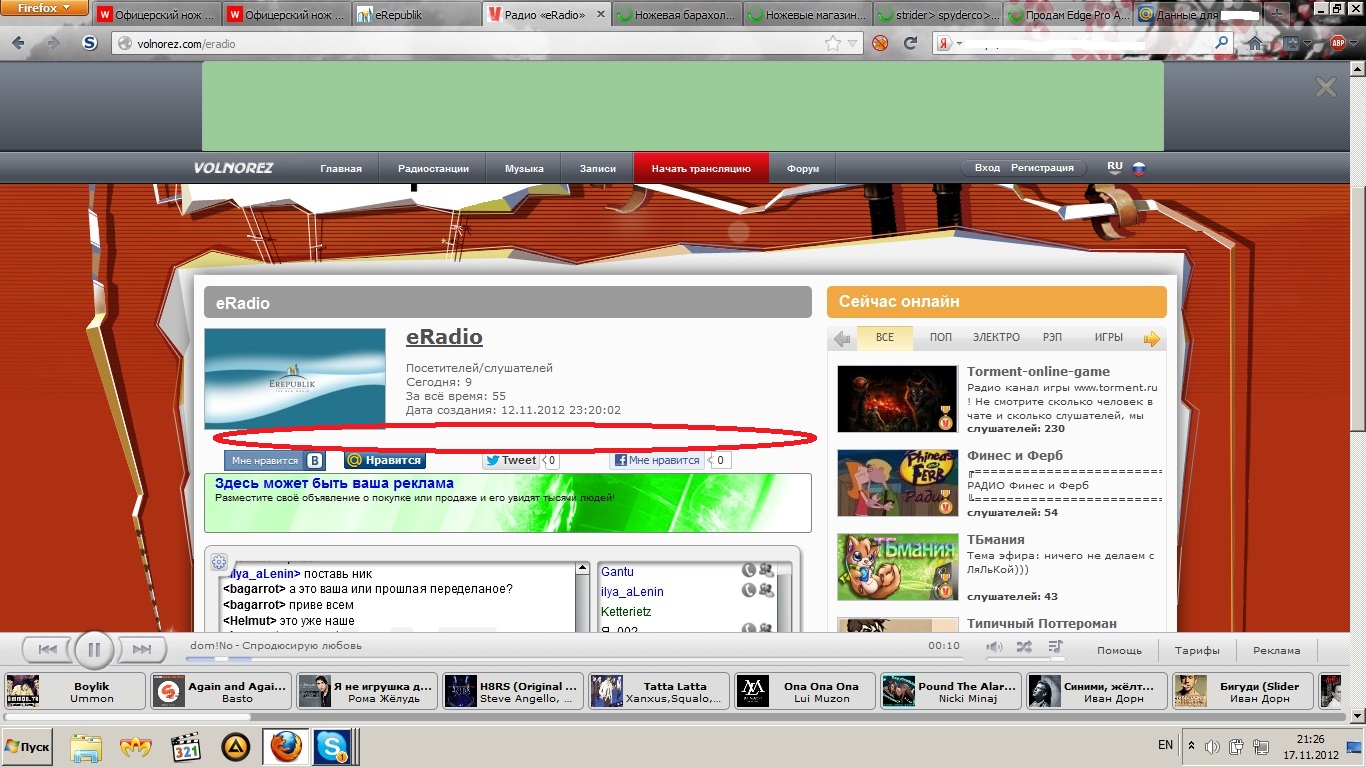Open the playlist icon in player bar

pos(1056,647)
